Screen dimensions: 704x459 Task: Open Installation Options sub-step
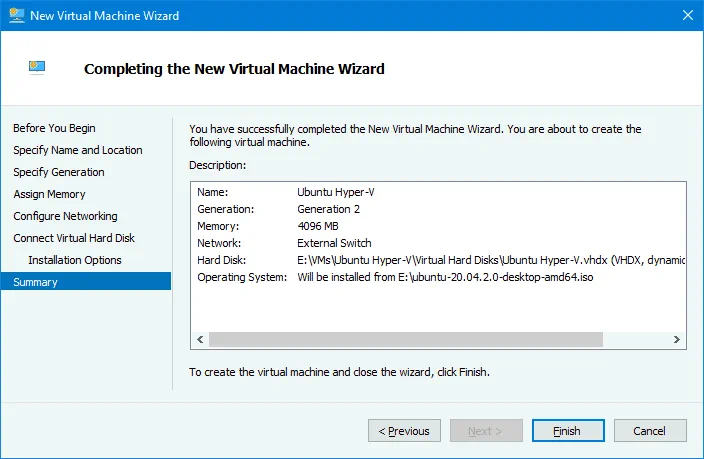pos(75,260)
